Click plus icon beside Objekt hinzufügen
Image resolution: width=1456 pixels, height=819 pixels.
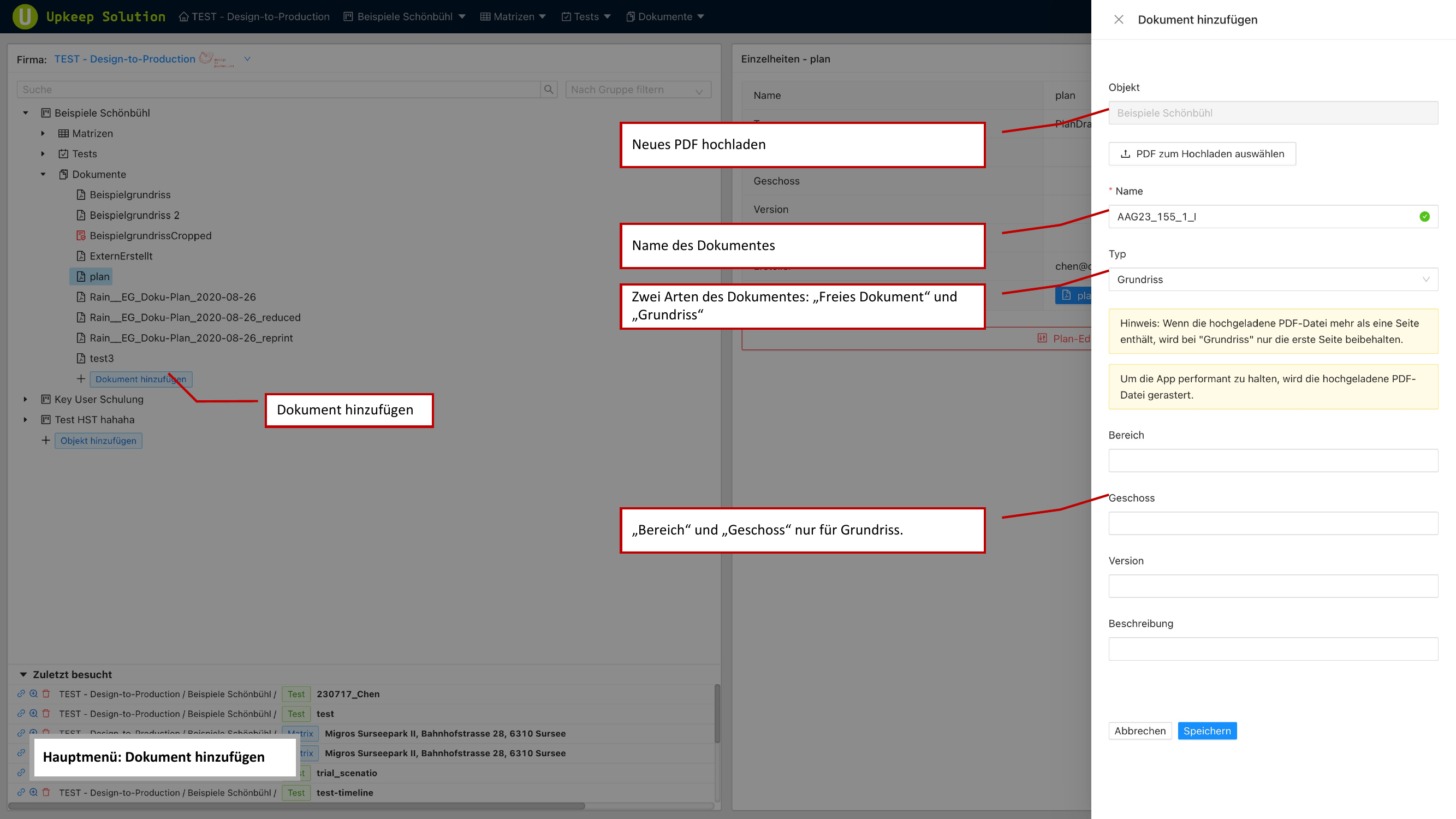46,440
